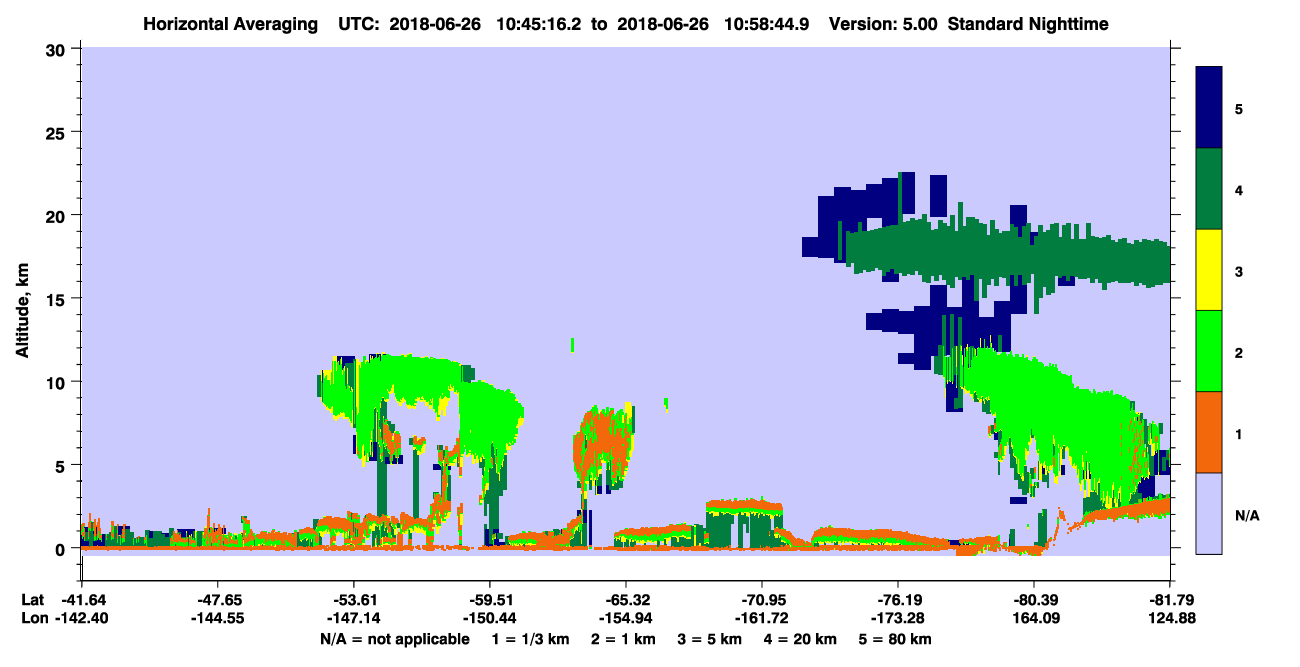This screenshot has height=667, width=1300.
Task: Click longitude value -150.44
Action: (489, 619)
